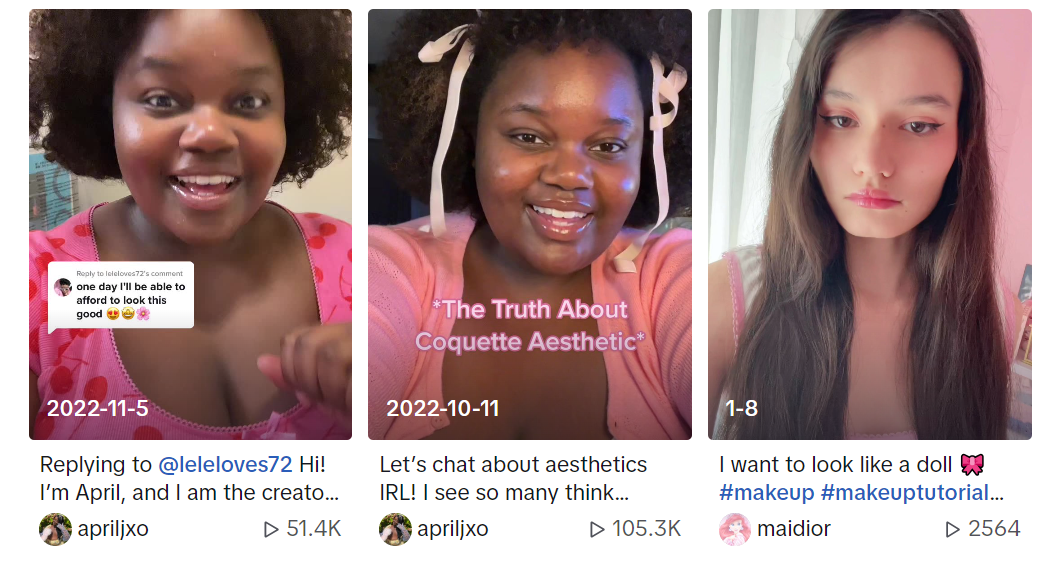Click the ribbon bow emoji in caption

[x=971, y=465]
